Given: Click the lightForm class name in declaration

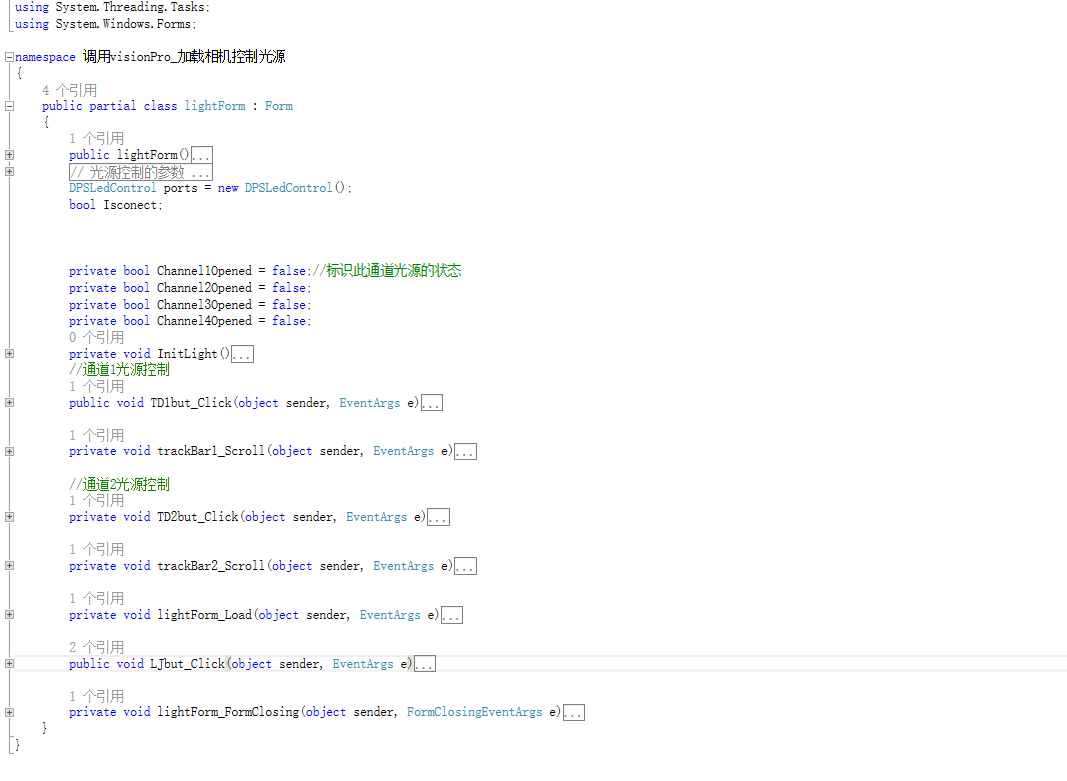Looking at the screenshot, I should [x=215, y=106].
